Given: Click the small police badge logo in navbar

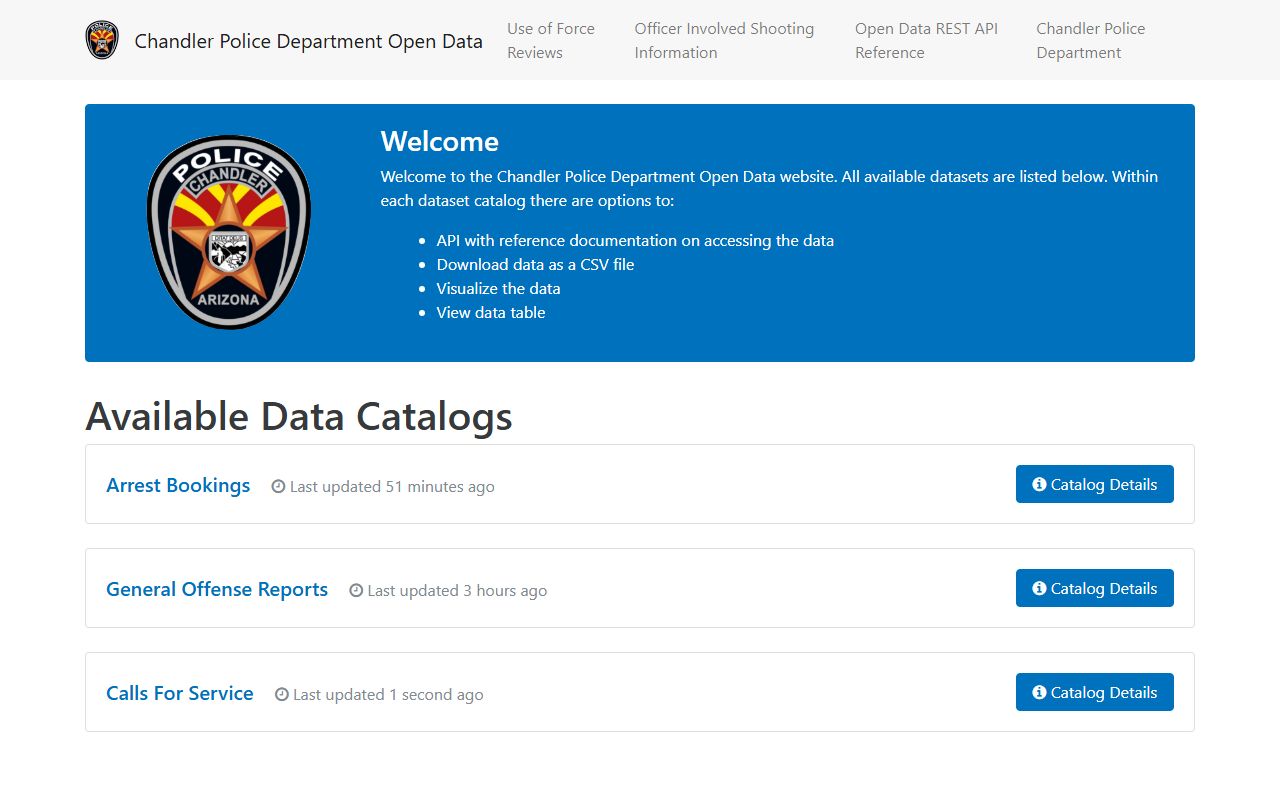Looking at the screenshot, I should 102,40.
